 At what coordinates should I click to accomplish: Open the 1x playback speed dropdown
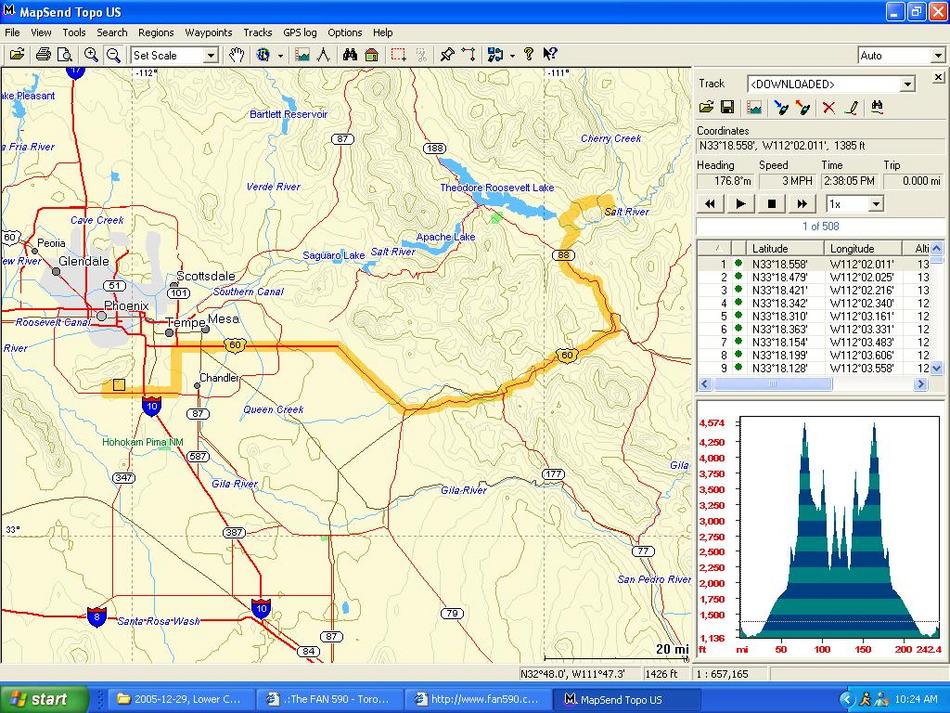coord(876,204)
